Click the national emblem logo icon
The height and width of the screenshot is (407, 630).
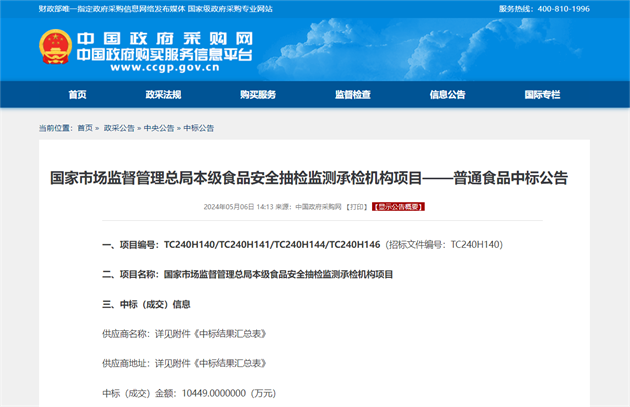pyautogui.click(x=55, y=47)
